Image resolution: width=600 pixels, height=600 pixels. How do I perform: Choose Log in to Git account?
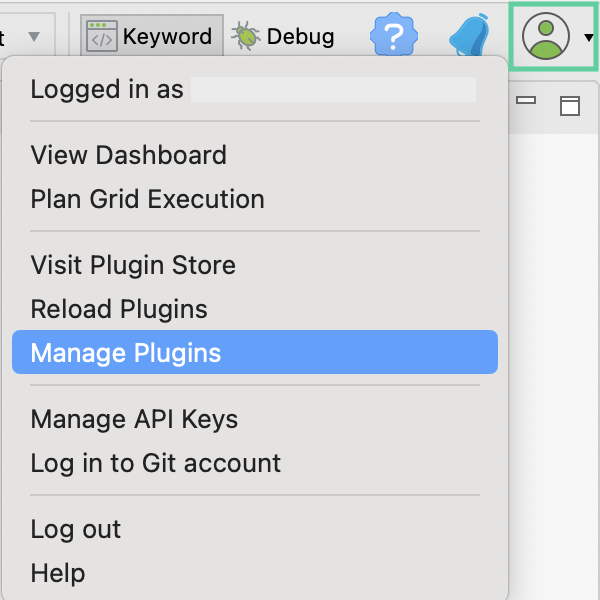click(x=156, y=463)
